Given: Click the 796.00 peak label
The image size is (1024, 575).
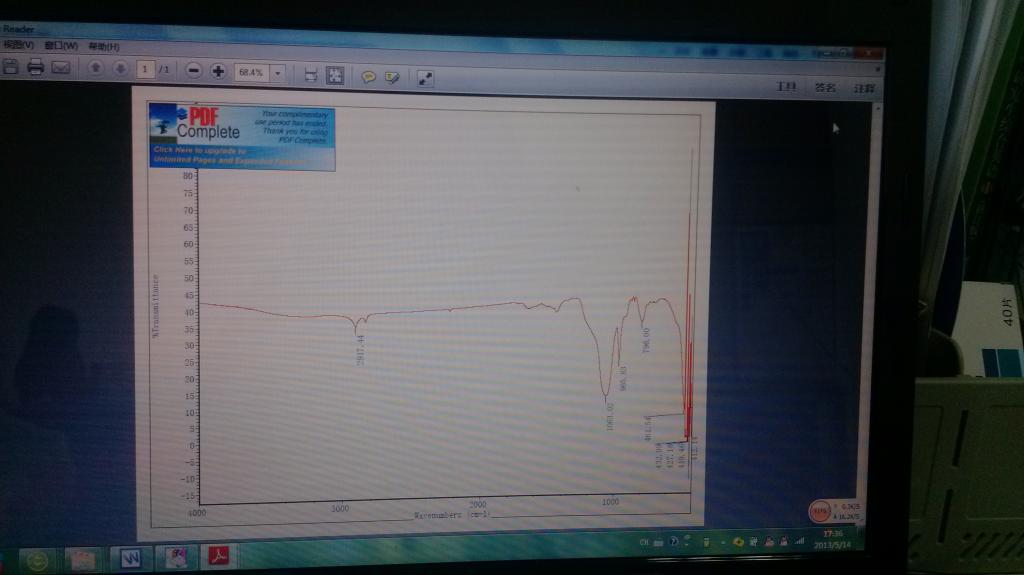Looking at the screenshot, I should tap(646, 340).
